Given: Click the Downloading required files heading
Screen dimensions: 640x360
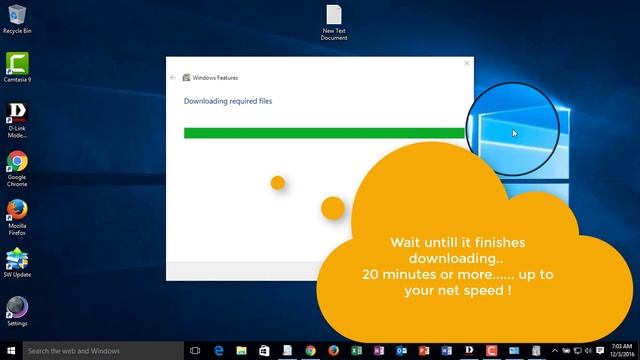Looking at the screenshot, I should (x=228, y=101).
